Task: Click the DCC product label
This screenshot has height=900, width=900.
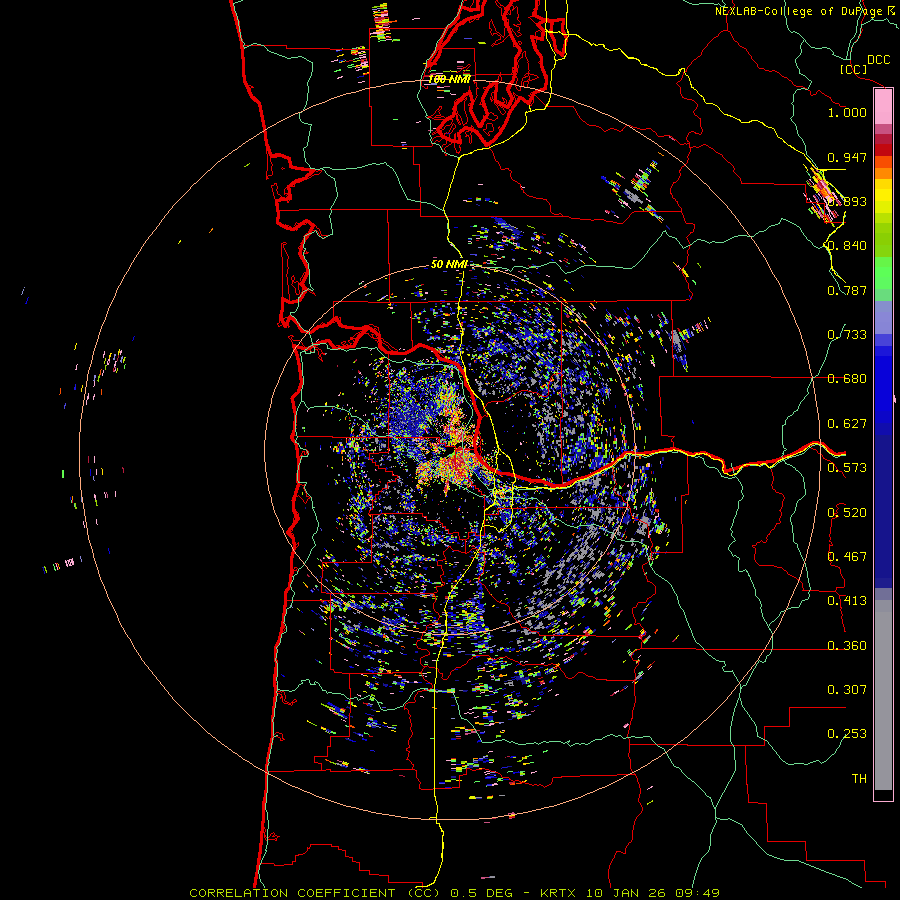Action: [x=878, y=60]
